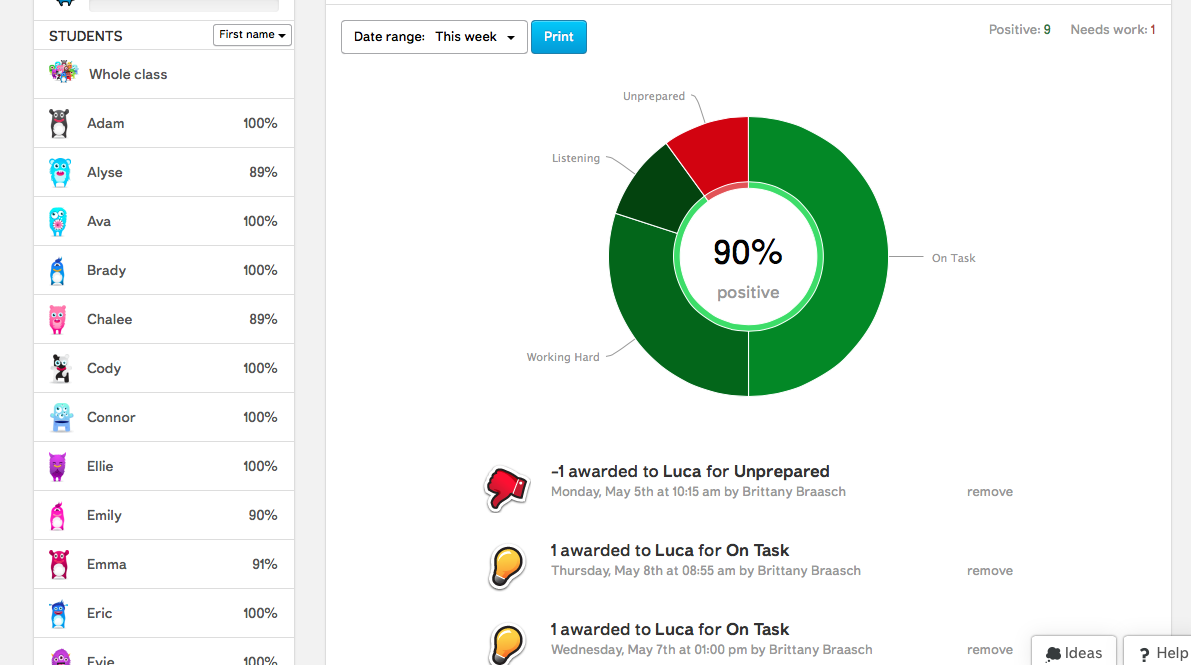The width and height of the screenshot is (1191, 665).
Task: Click the Print button
Action: click(x=558, y=36)
